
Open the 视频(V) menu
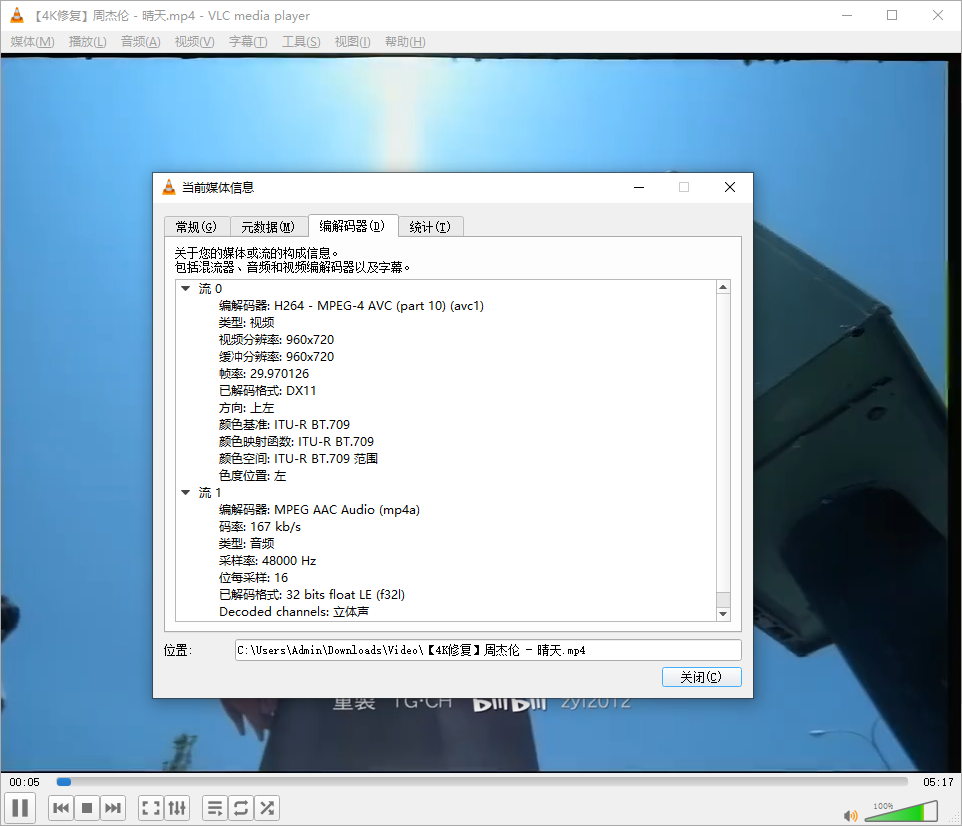pos(194,42)
